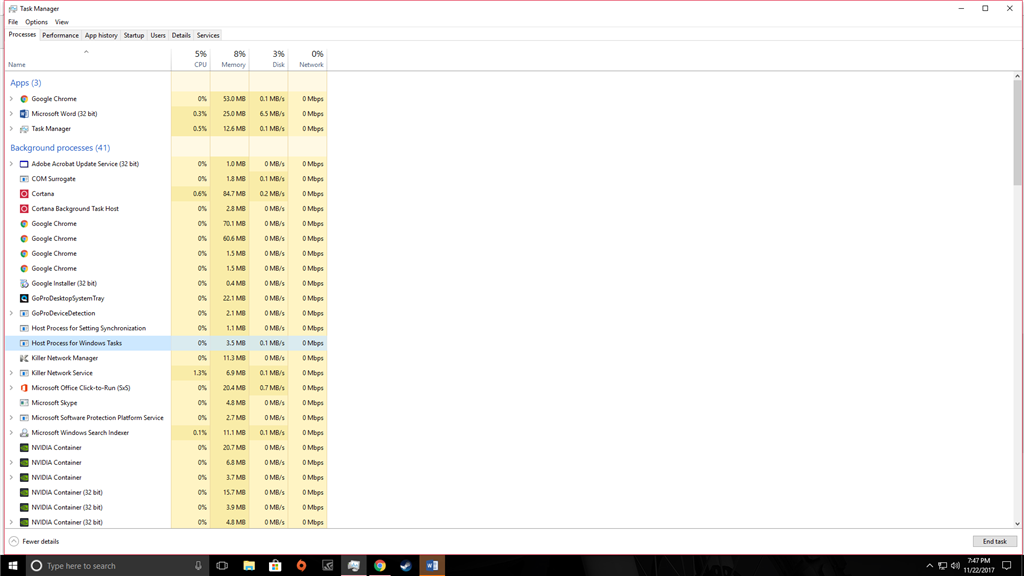The image size is (1024, 576).
Task: Open Microsoft Store from the taskbar
Action: click(275, 566)
